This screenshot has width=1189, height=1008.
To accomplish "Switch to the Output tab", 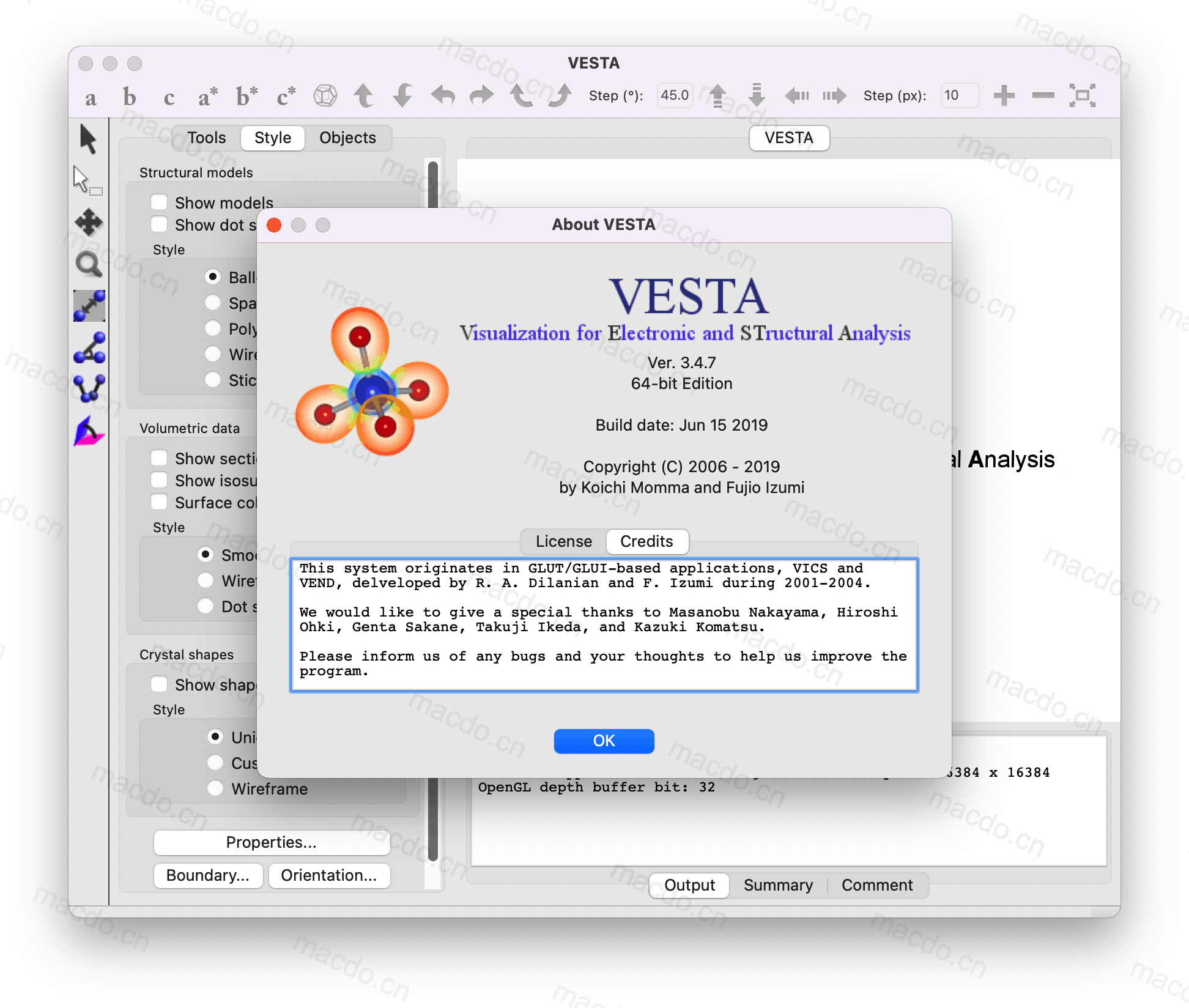I will point(689,885).
